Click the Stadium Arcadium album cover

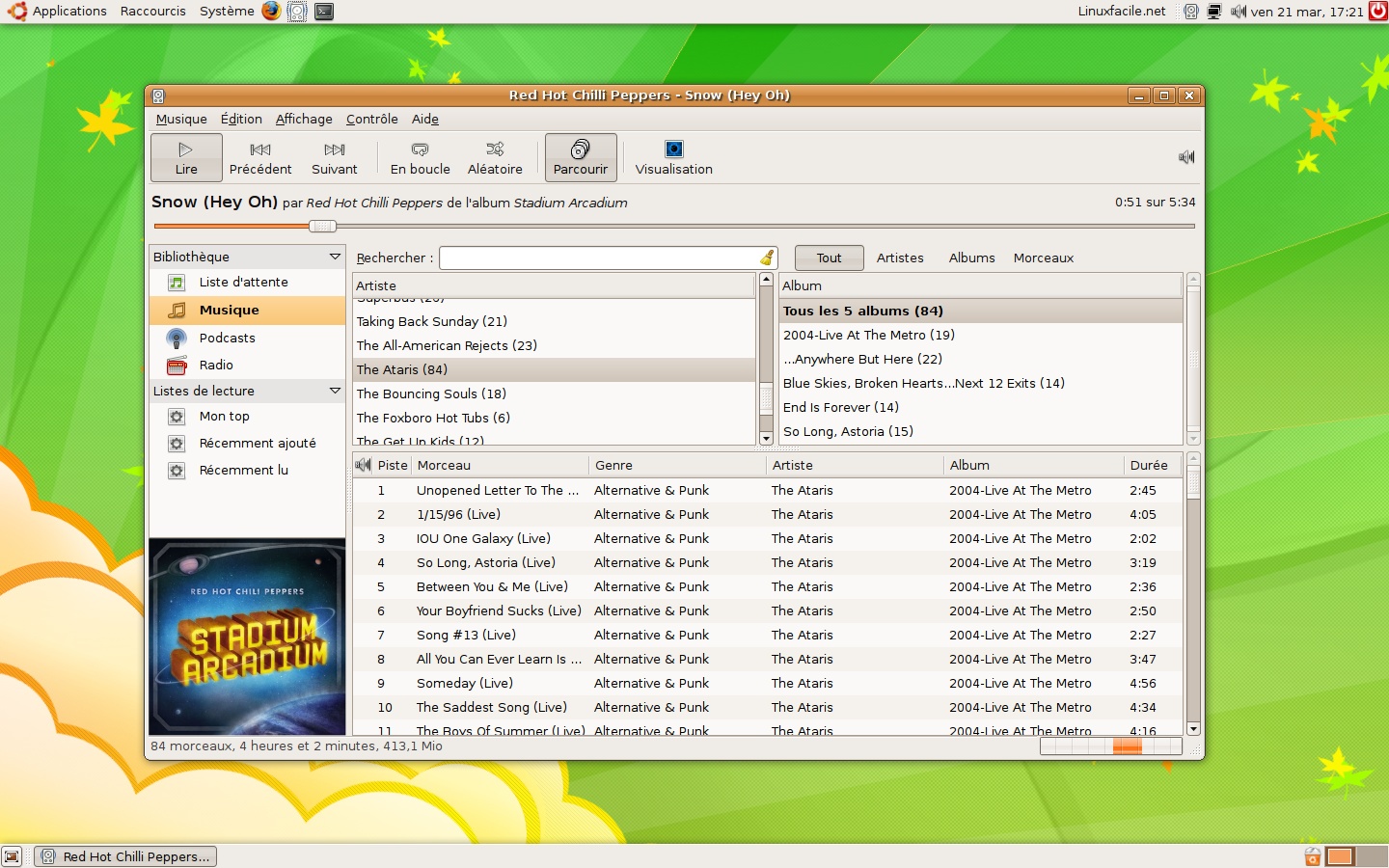pos(247,637)
